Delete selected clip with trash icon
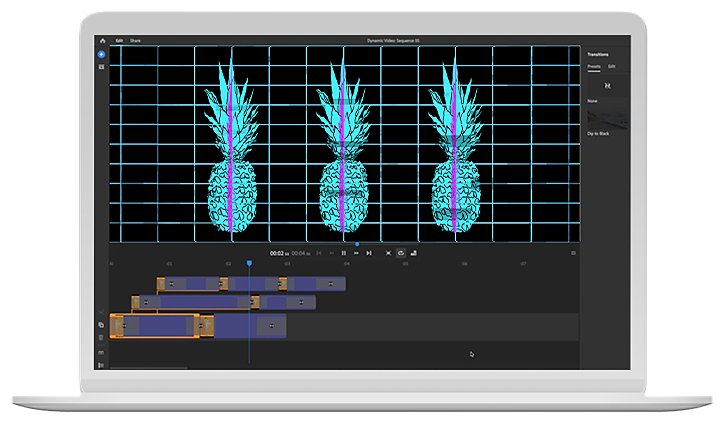The image size is (720, 425). pyautogui.click(x=101, y=338)
